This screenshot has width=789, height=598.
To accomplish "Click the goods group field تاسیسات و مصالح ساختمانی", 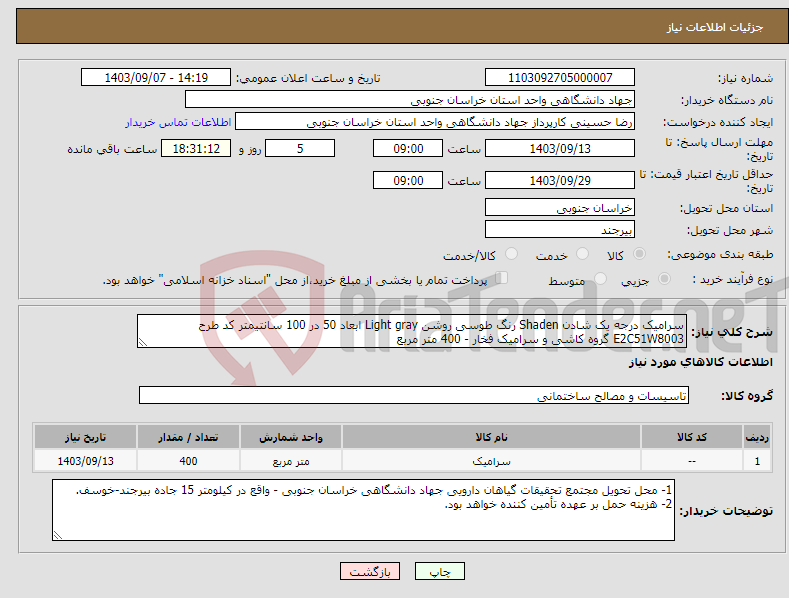I will [414, 395].
